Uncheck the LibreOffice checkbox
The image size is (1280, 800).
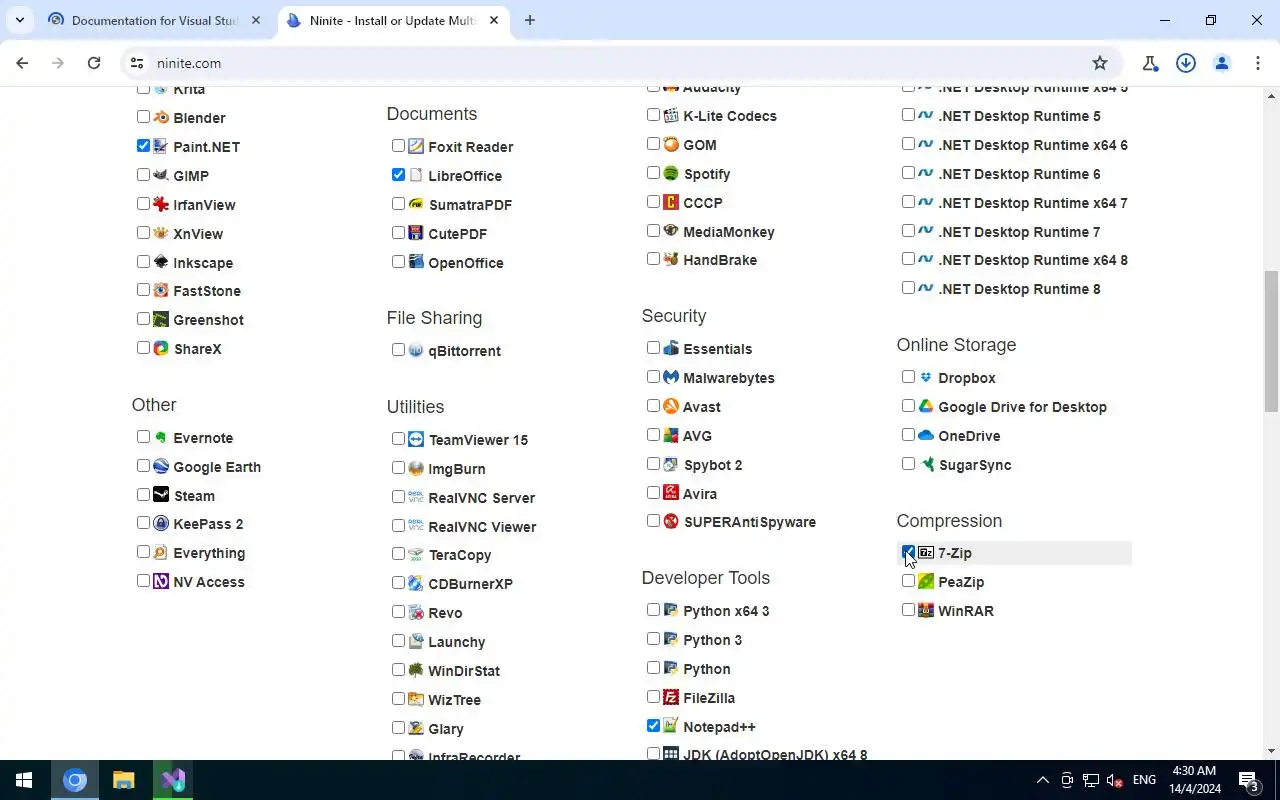tap(398, 175)
